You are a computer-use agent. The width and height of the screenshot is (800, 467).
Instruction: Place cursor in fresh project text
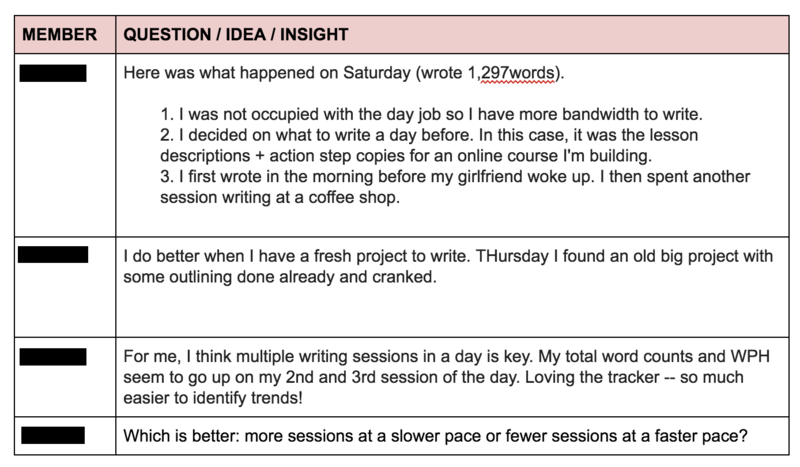click(x=448, y=266)
